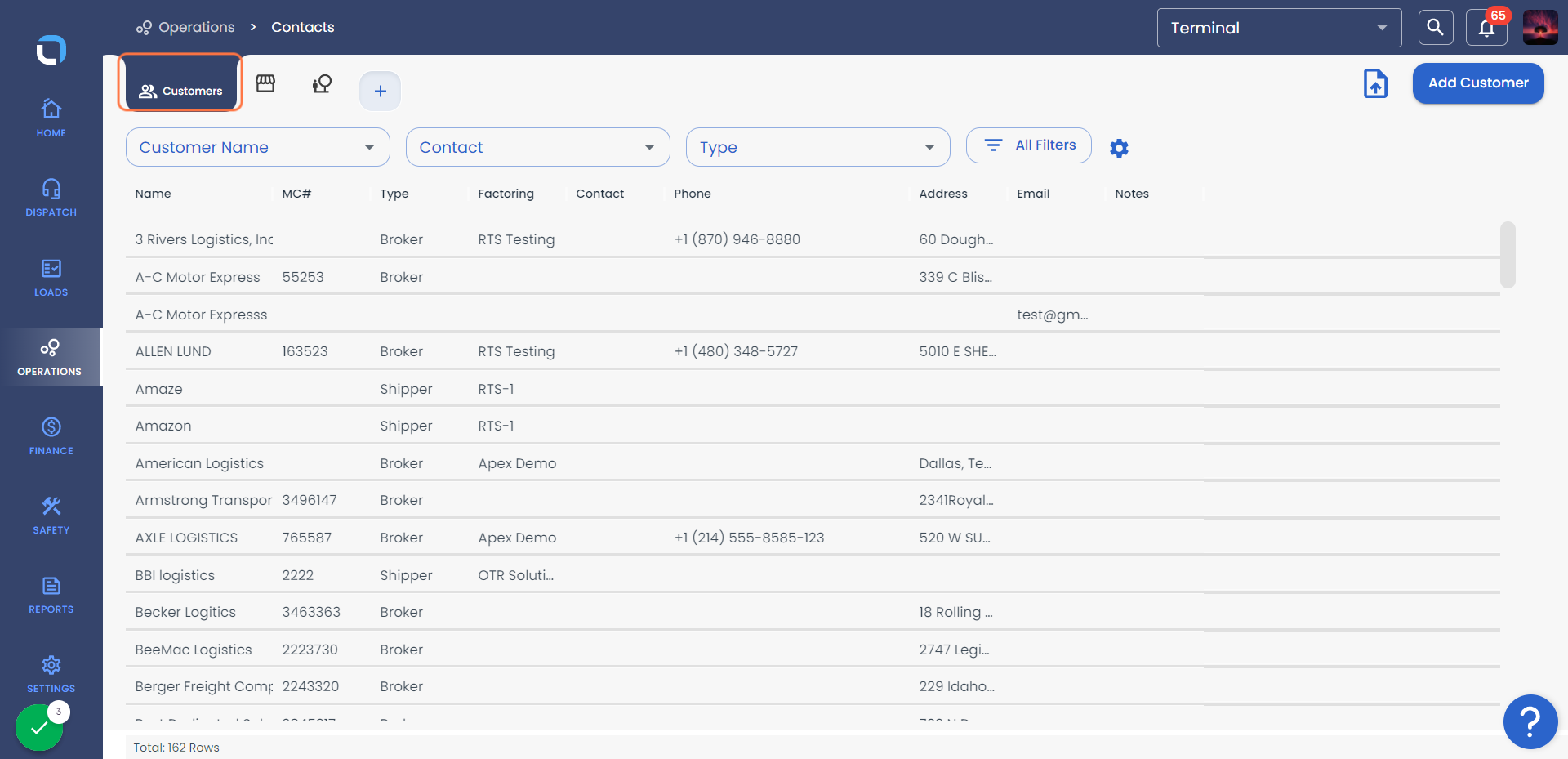Go to Dispatch in sidebar

pyautogui.click(x=51, y=197)
